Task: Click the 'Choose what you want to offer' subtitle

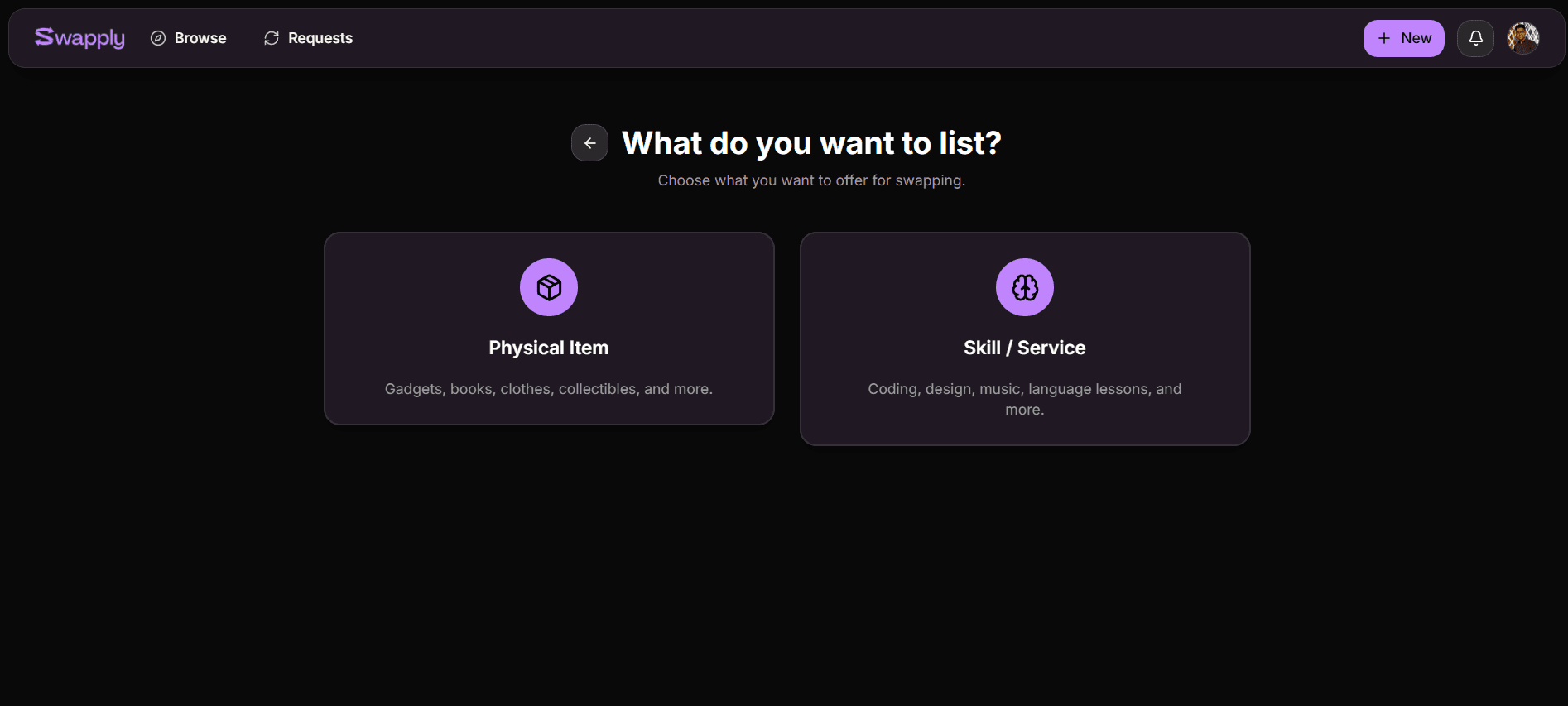Action: pyautogui.click(x=811, y=180)
